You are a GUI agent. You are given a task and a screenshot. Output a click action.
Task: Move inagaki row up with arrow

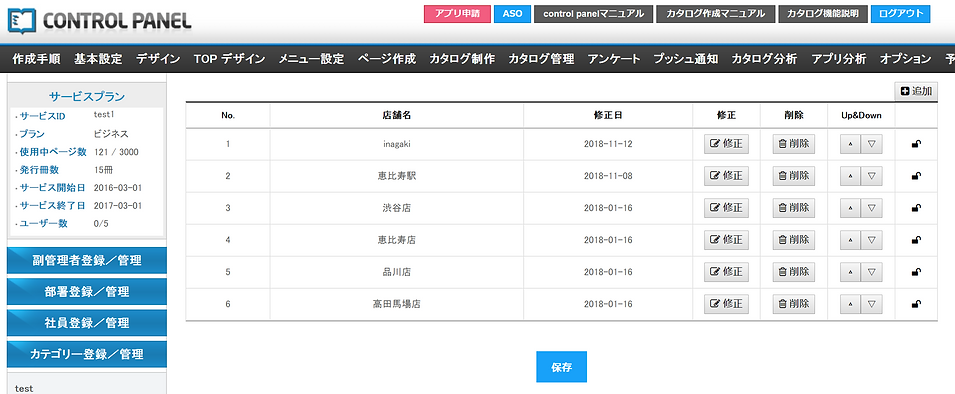pos(850,144)
